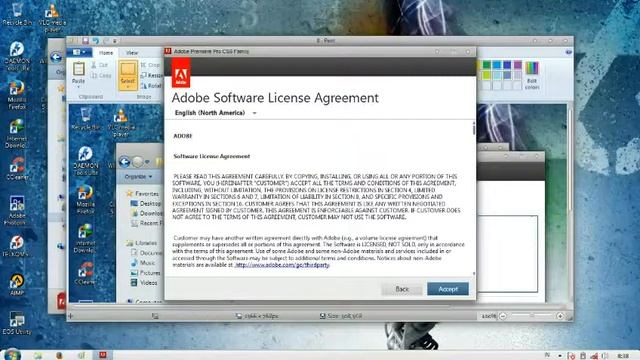
Task: Click the Back button in Adobe installer
Action: pyautogui.click(x=402, y=289)
